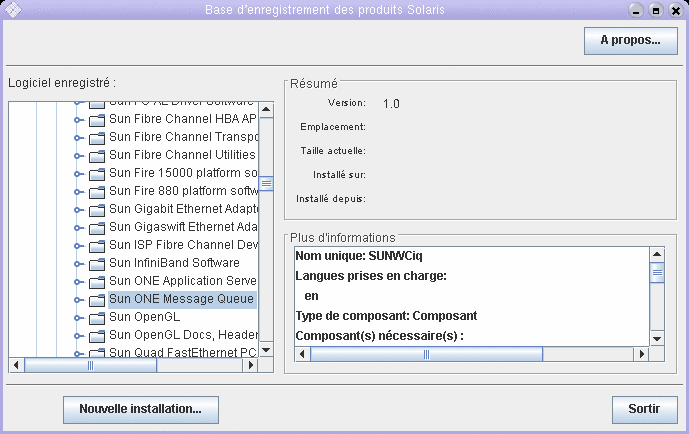This screenshot has height=434, width=689.
Task: Click software tree vertical scrollbar thumb
Action: (266, 183)
